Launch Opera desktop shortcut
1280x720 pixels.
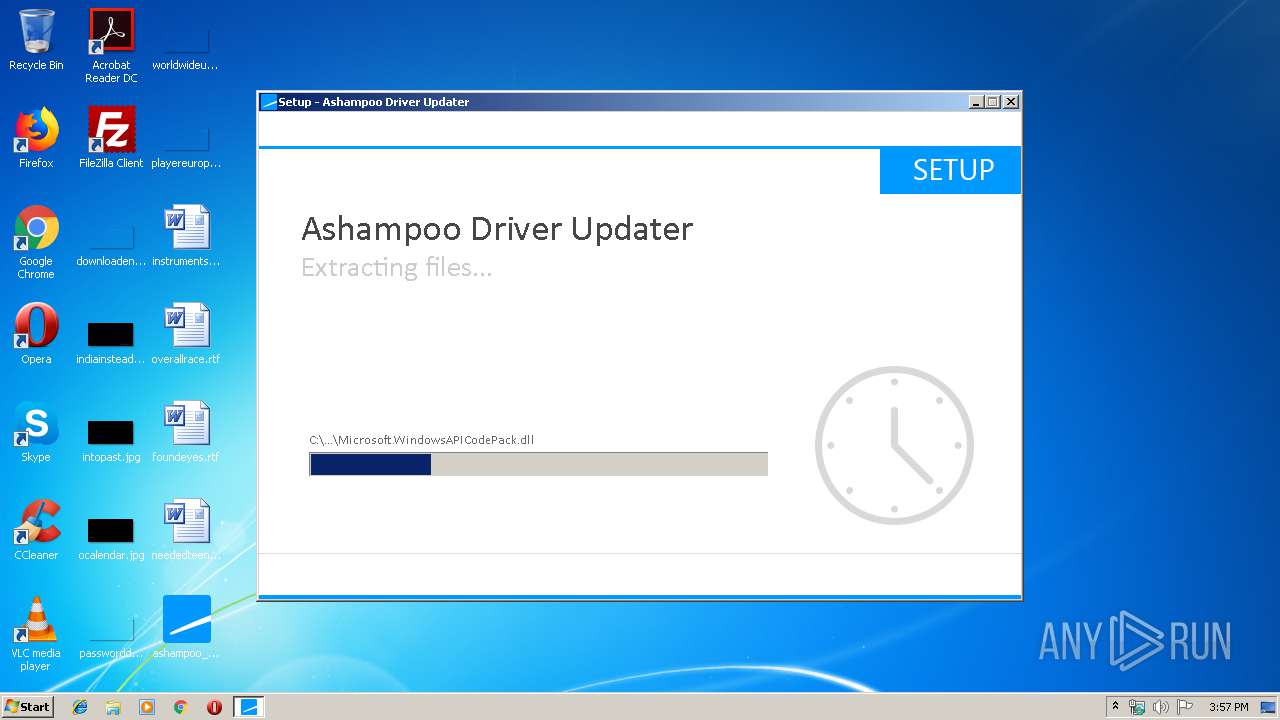pyautogui.click(x=36, y=334)
